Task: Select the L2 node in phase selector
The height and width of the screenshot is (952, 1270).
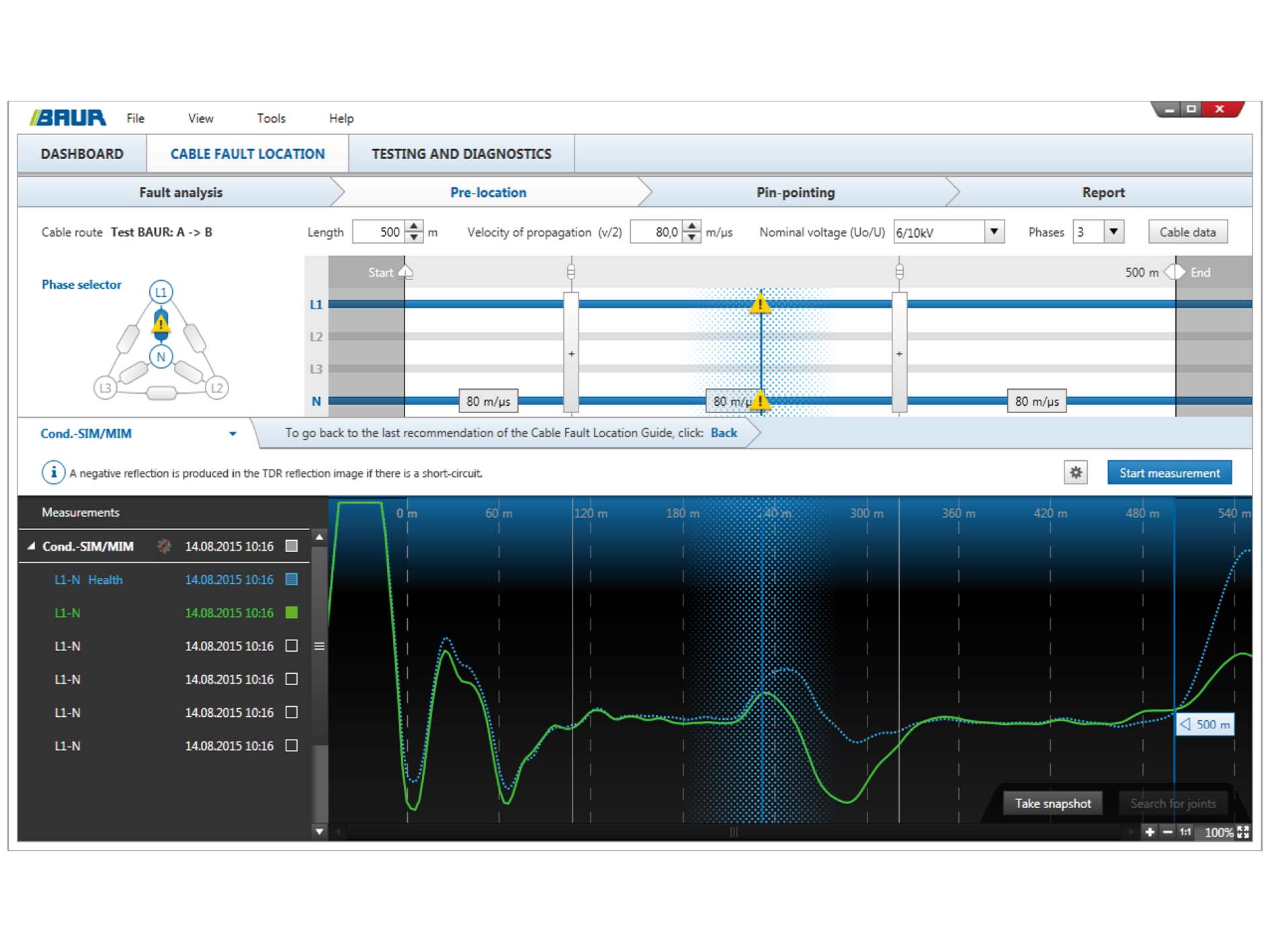Action: tap(216, 388)
